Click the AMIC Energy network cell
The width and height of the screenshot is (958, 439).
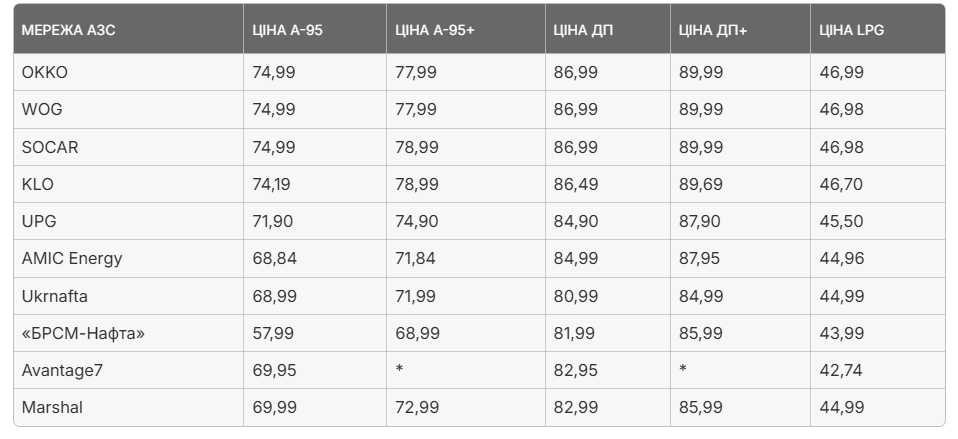tap(72, 258)
